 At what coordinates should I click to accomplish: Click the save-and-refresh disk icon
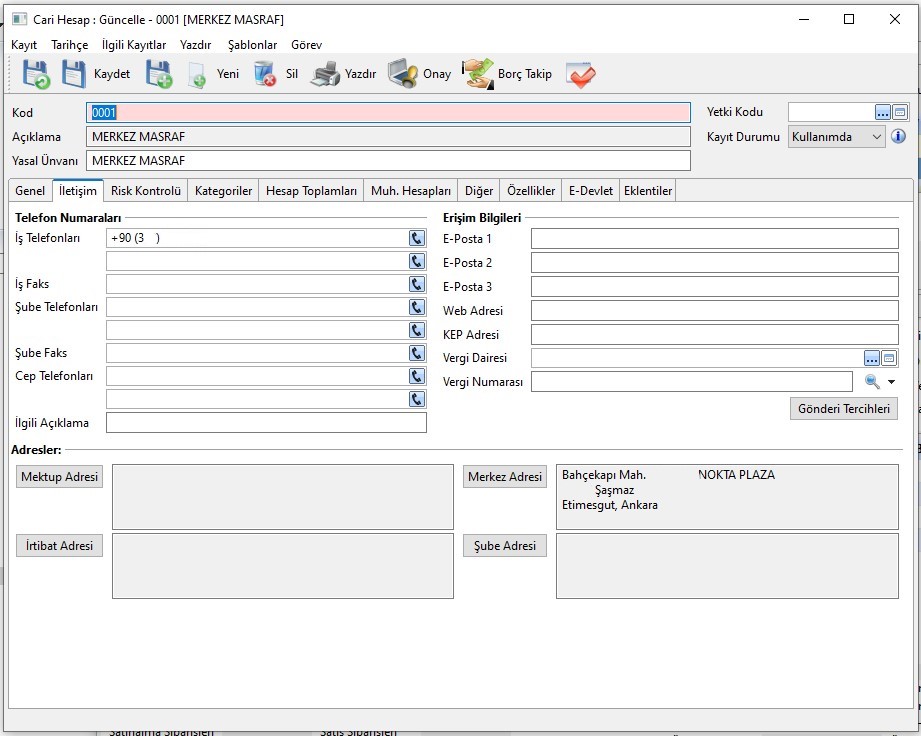[36, 74]
